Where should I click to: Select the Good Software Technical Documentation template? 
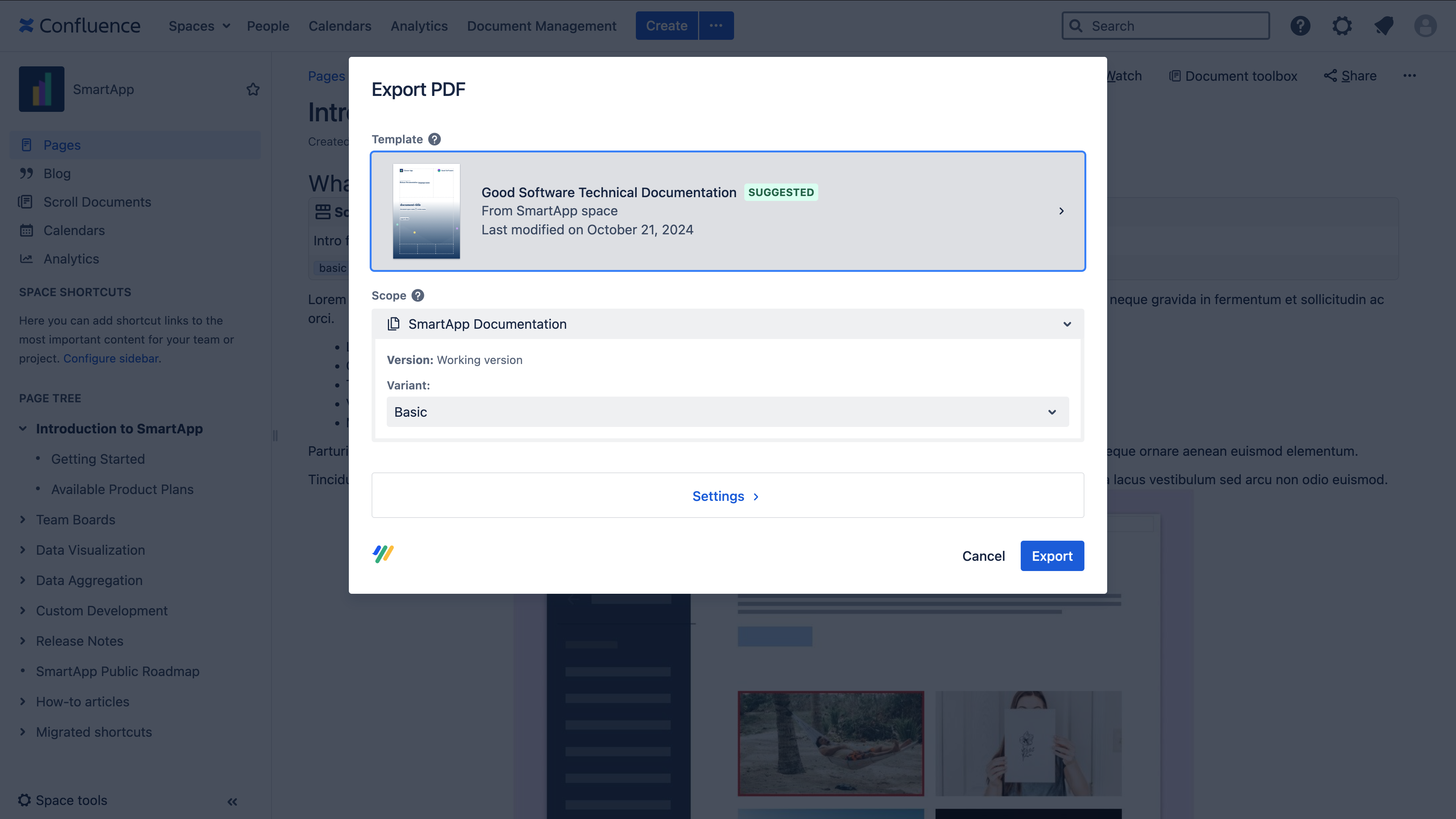[x=728, y=211]
